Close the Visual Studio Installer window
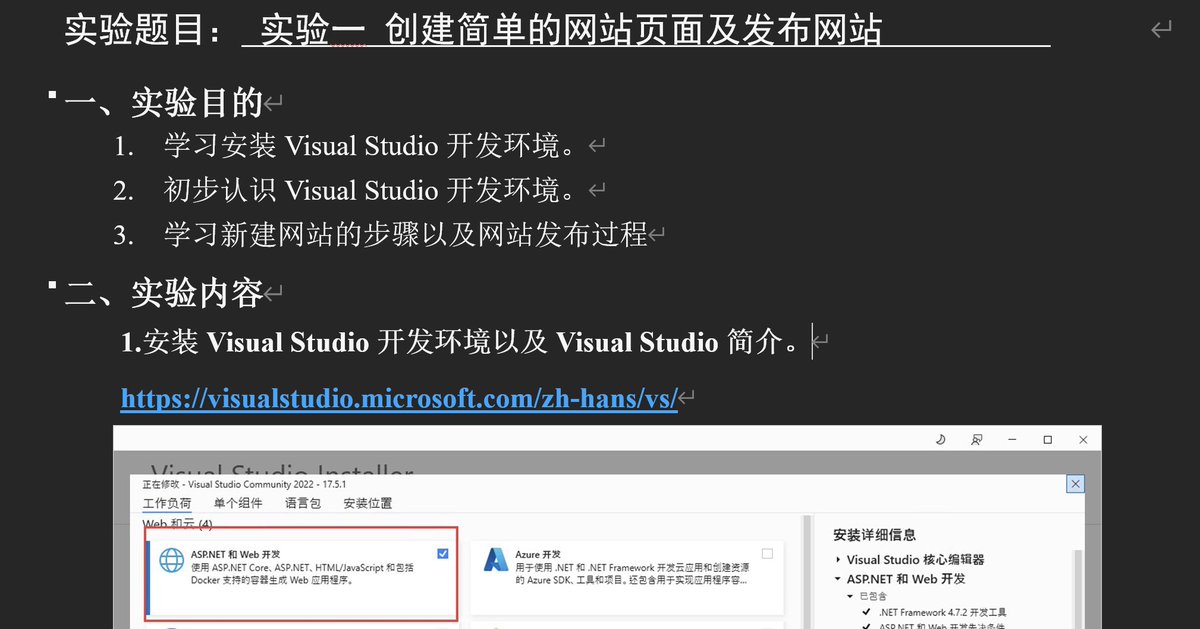Viewport: 1200px width, 629px height. tap(1083, 440)
